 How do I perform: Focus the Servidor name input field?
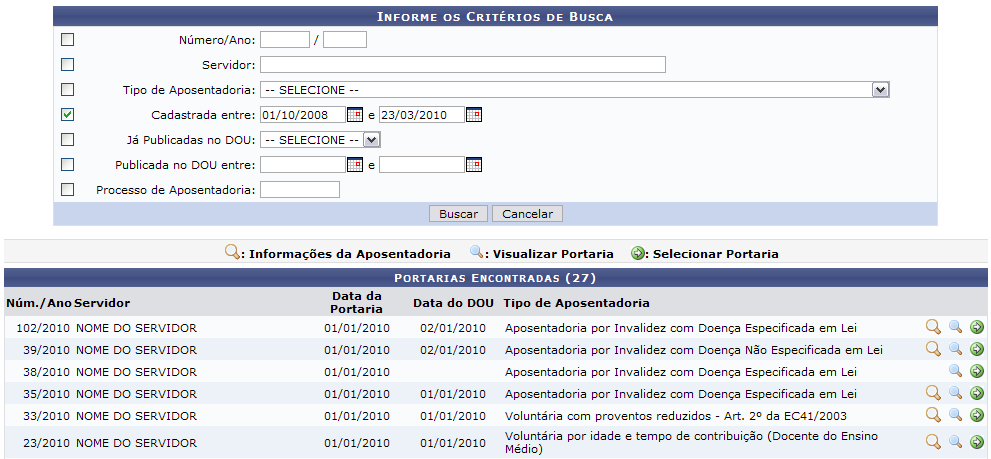click(x=463, y=64)
